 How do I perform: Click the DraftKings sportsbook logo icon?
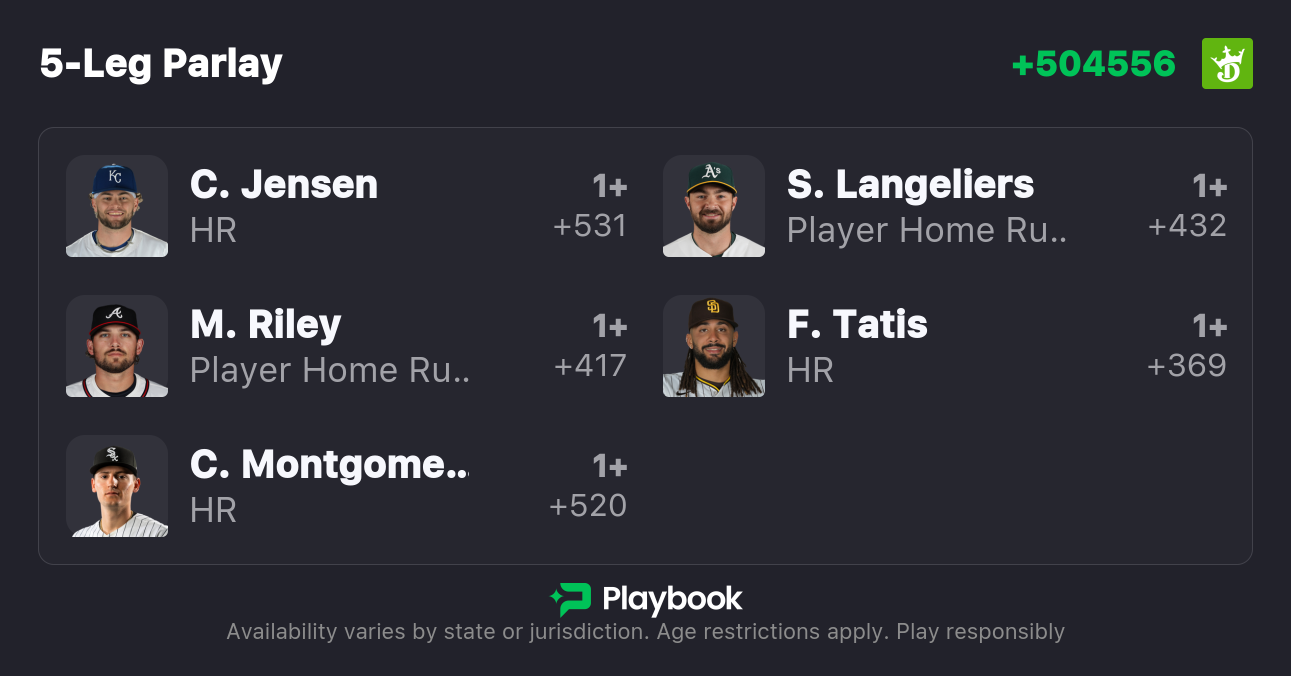(1227, 64)
